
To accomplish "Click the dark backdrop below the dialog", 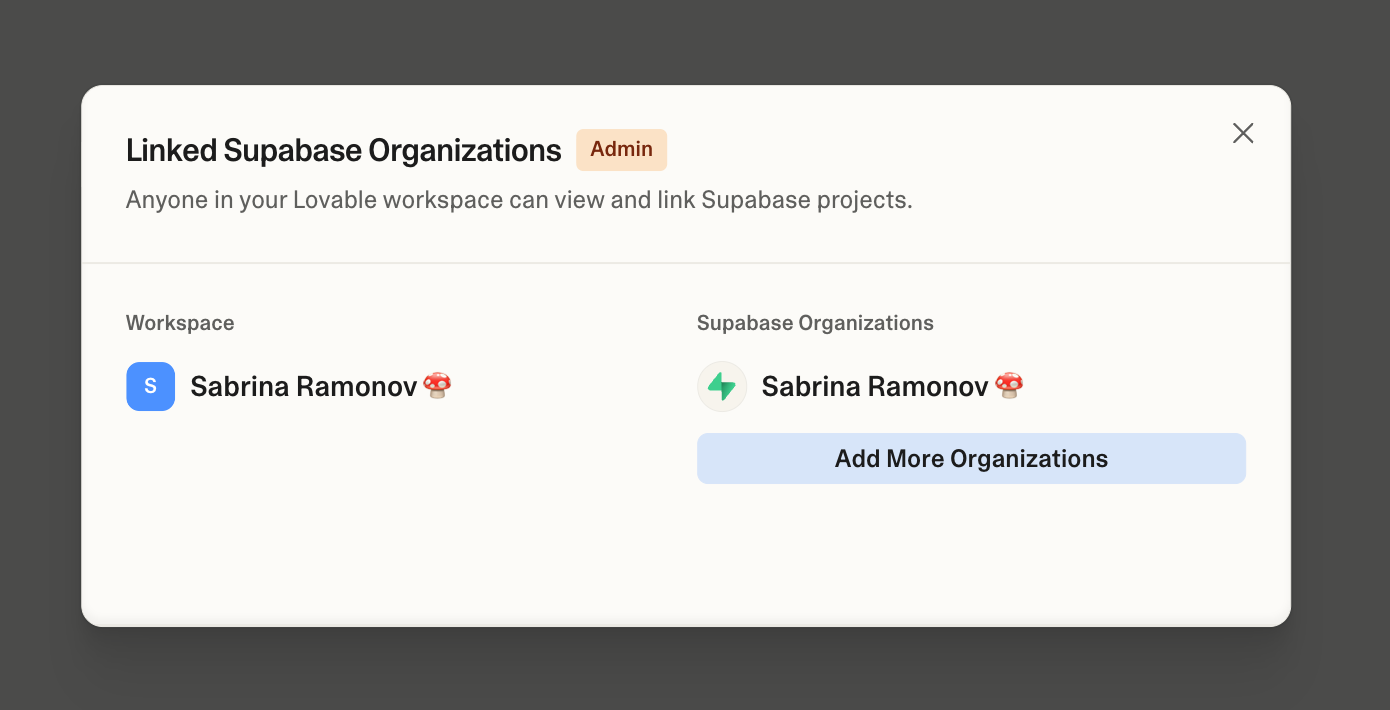I will pyautogui.click(x=695, y=670).
